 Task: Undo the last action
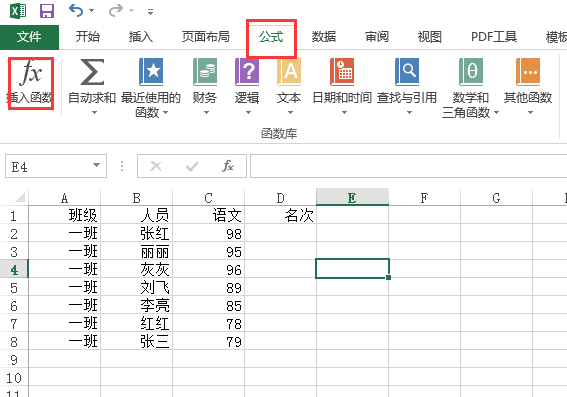pos(76,10)
